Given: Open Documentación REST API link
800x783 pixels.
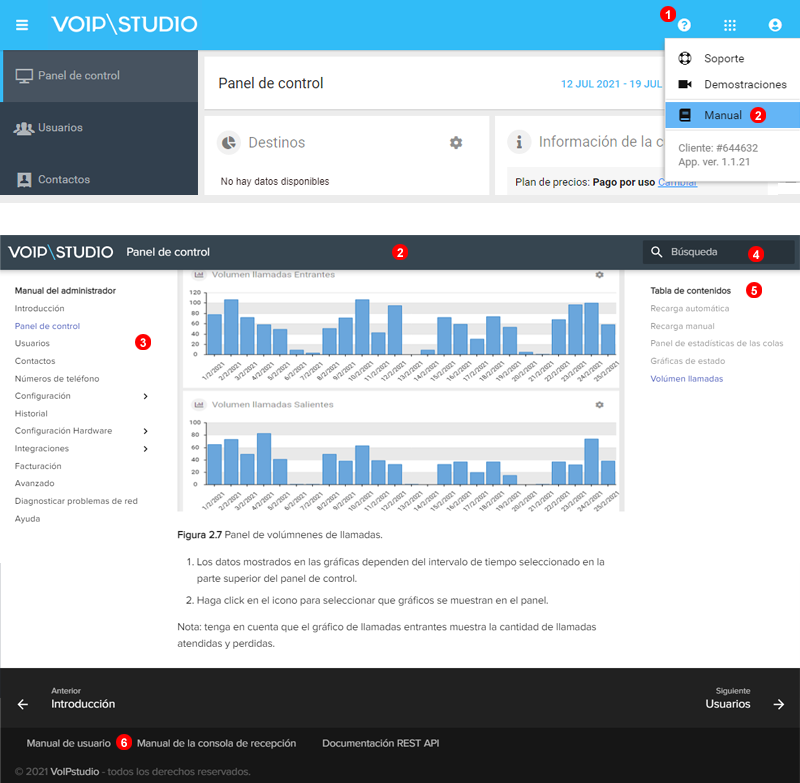Looking at the screenshot, I should tap(381, 743).
